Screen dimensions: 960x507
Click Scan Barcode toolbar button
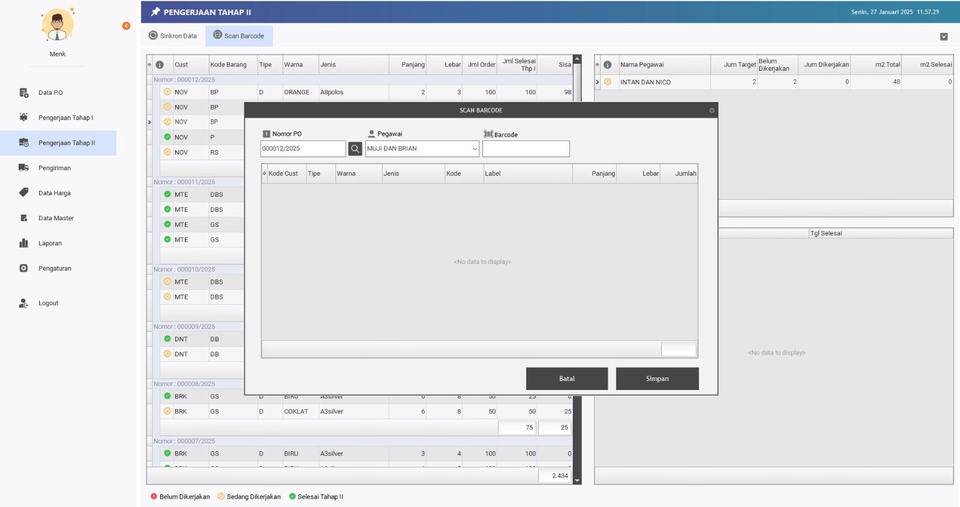click(239, 36)
